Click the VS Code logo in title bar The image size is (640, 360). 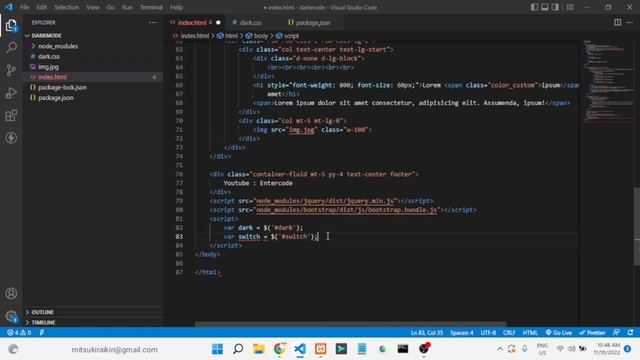click(x=9, y=7)
